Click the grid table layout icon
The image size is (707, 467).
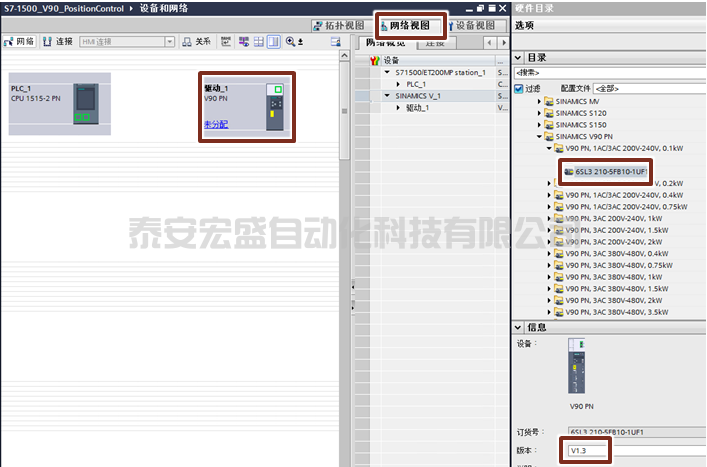(259, 41)
